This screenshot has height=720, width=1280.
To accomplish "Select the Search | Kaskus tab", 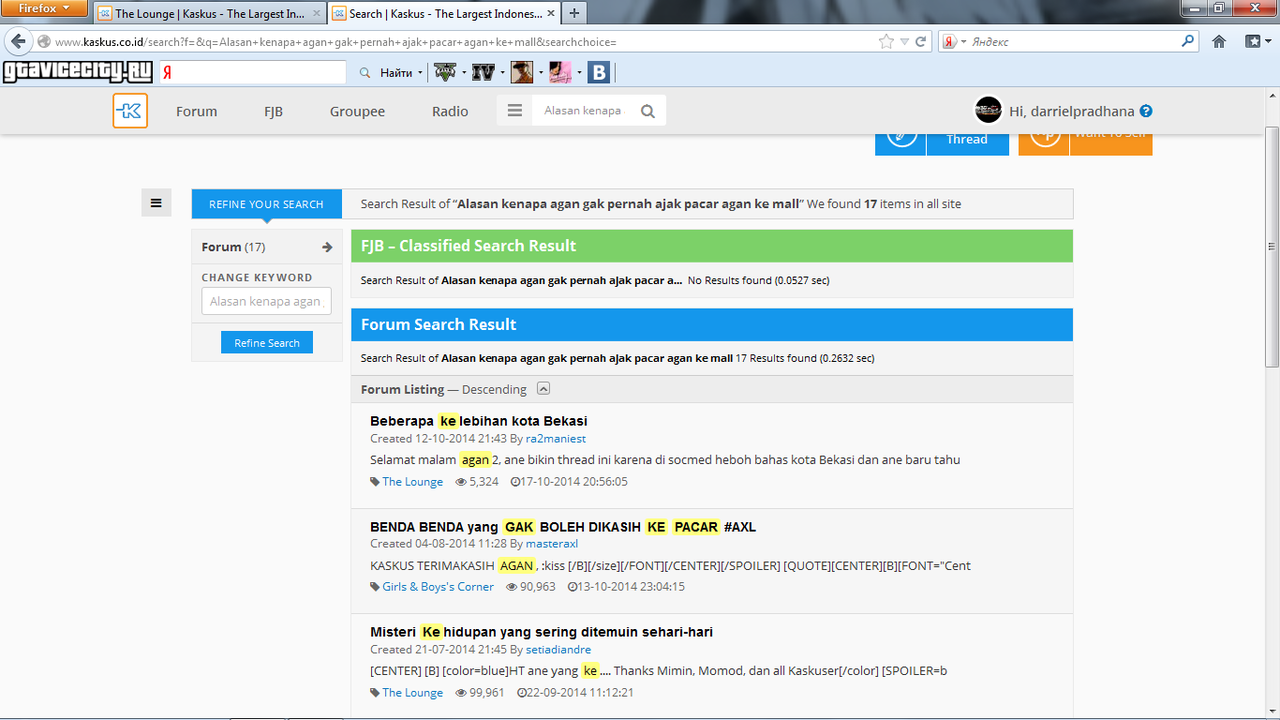I will coord(444,13).
